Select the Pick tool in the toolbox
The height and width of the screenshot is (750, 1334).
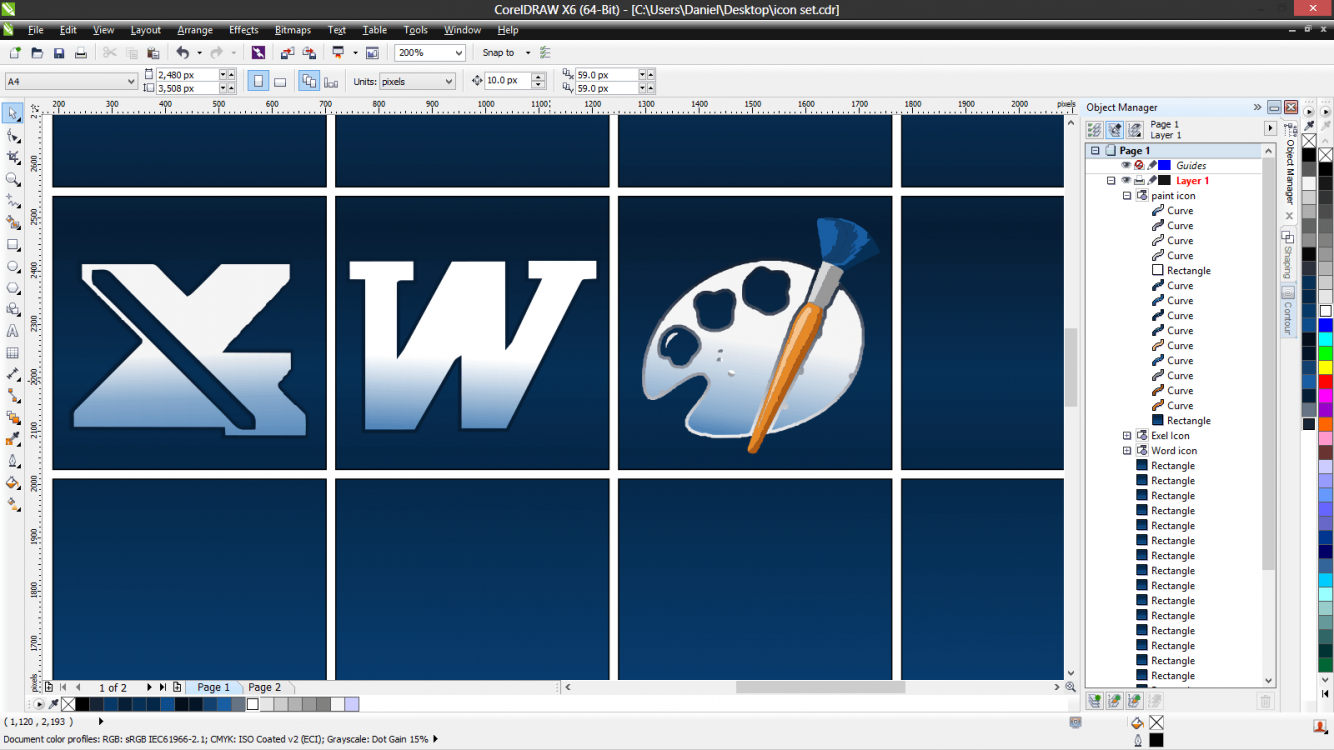coord(13,113)
